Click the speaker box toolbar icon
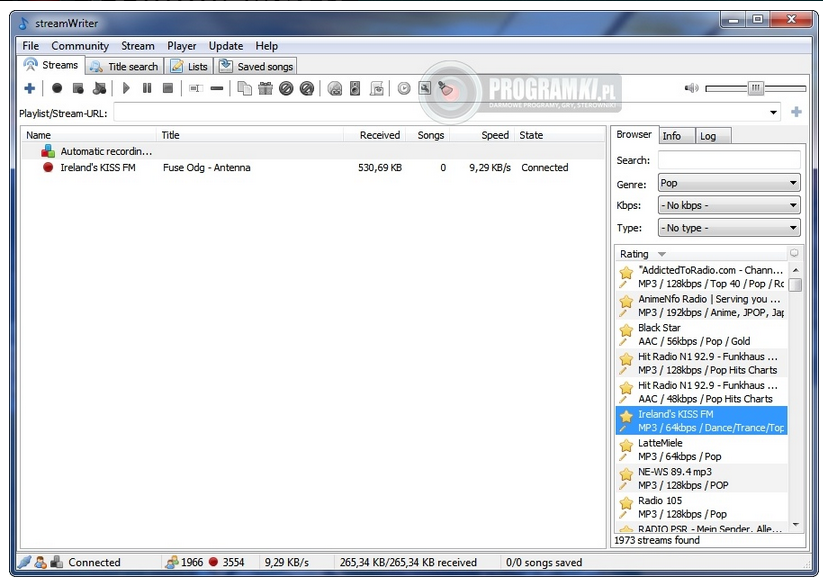 pos(355,88)
